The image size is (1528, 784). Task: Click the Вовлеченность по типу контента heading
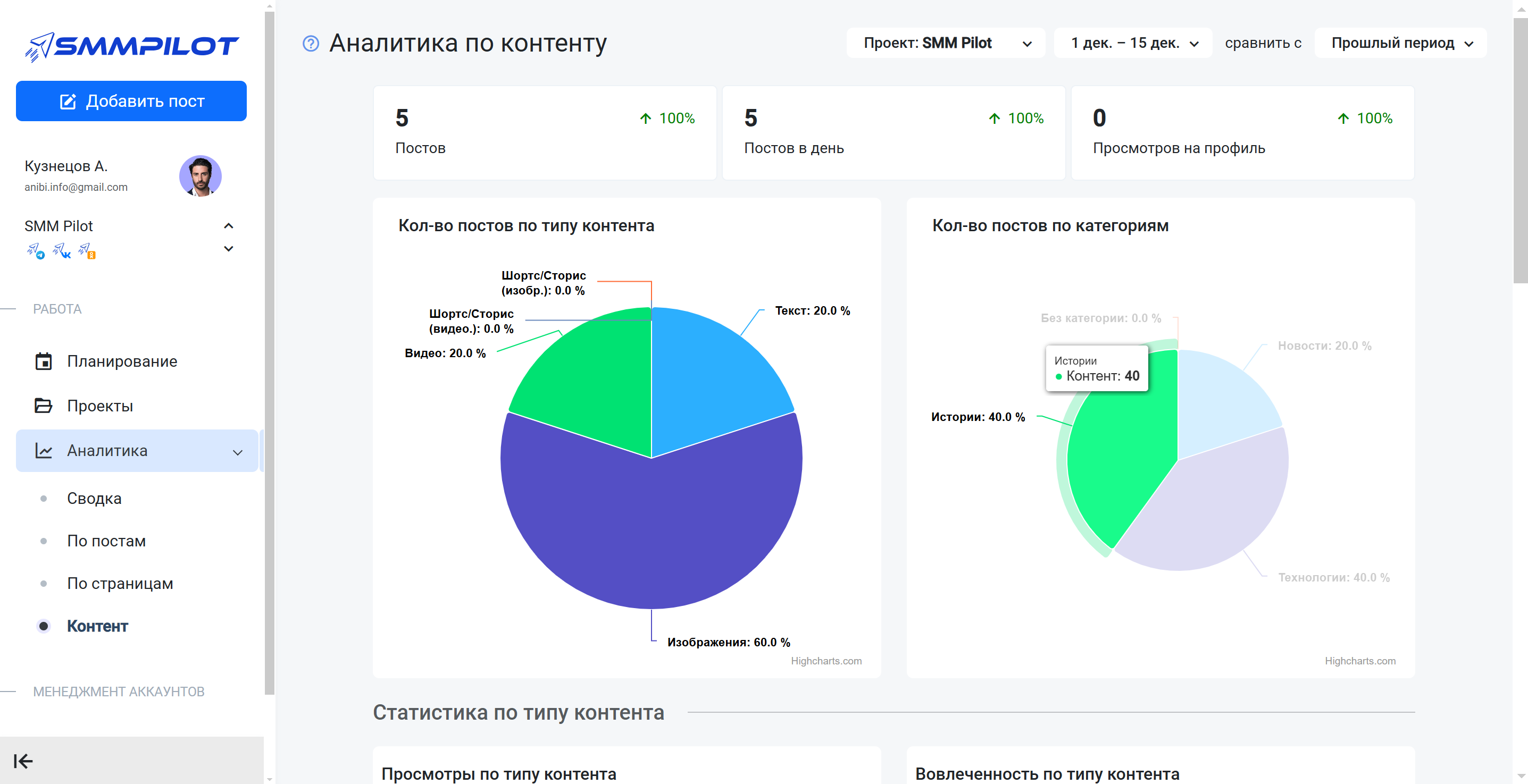click(x=1047, y=774)
